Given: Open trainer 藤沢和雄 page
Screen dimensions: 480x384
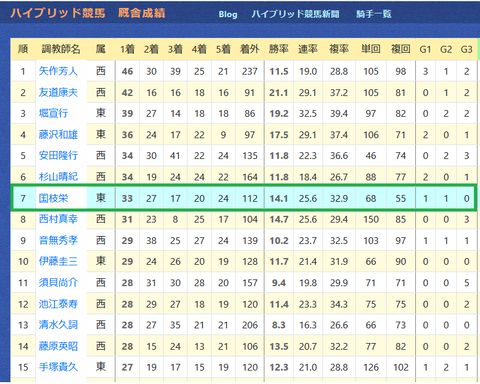Looking at the screenshot, I should 58,135.
